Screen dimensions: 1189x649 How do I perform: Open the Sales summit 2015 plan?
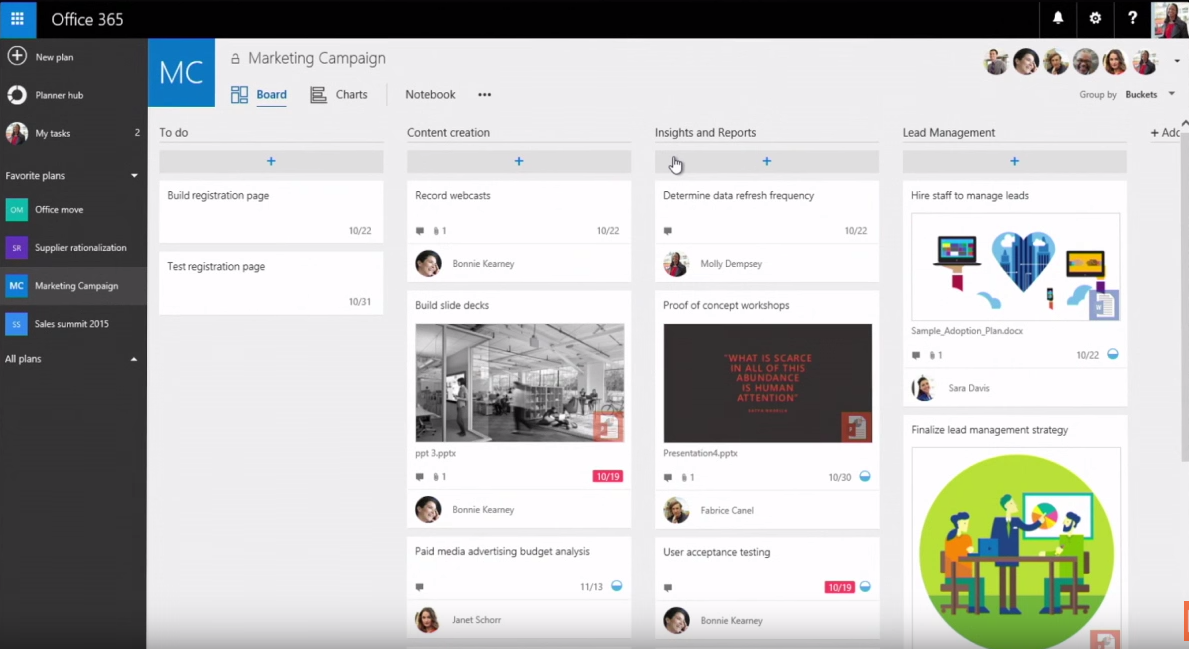[73, 324]
